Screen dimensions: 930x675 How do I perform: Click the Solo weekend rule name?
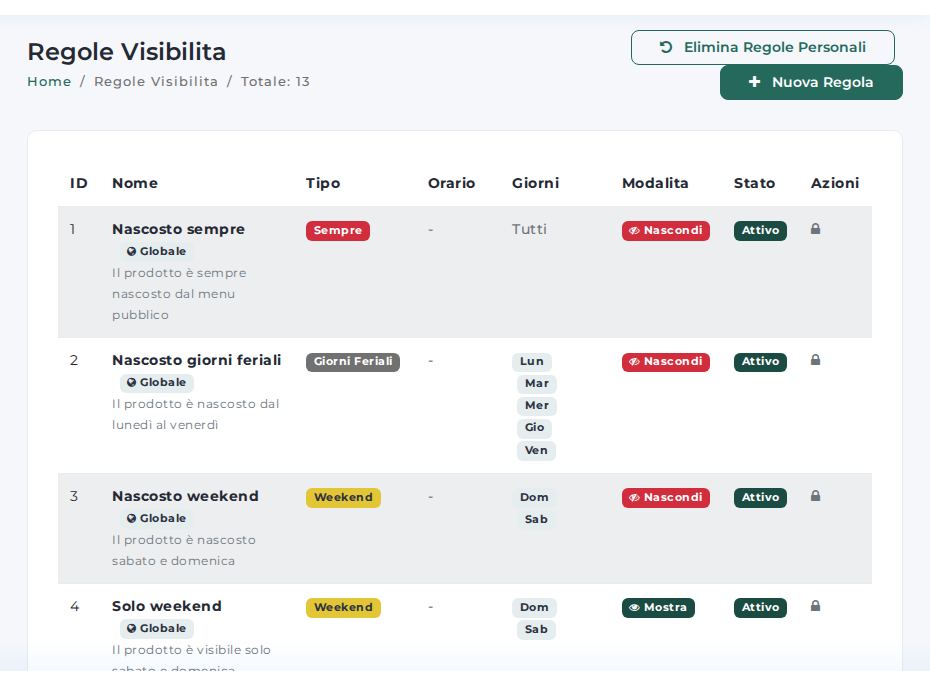[x=167, y=606]
